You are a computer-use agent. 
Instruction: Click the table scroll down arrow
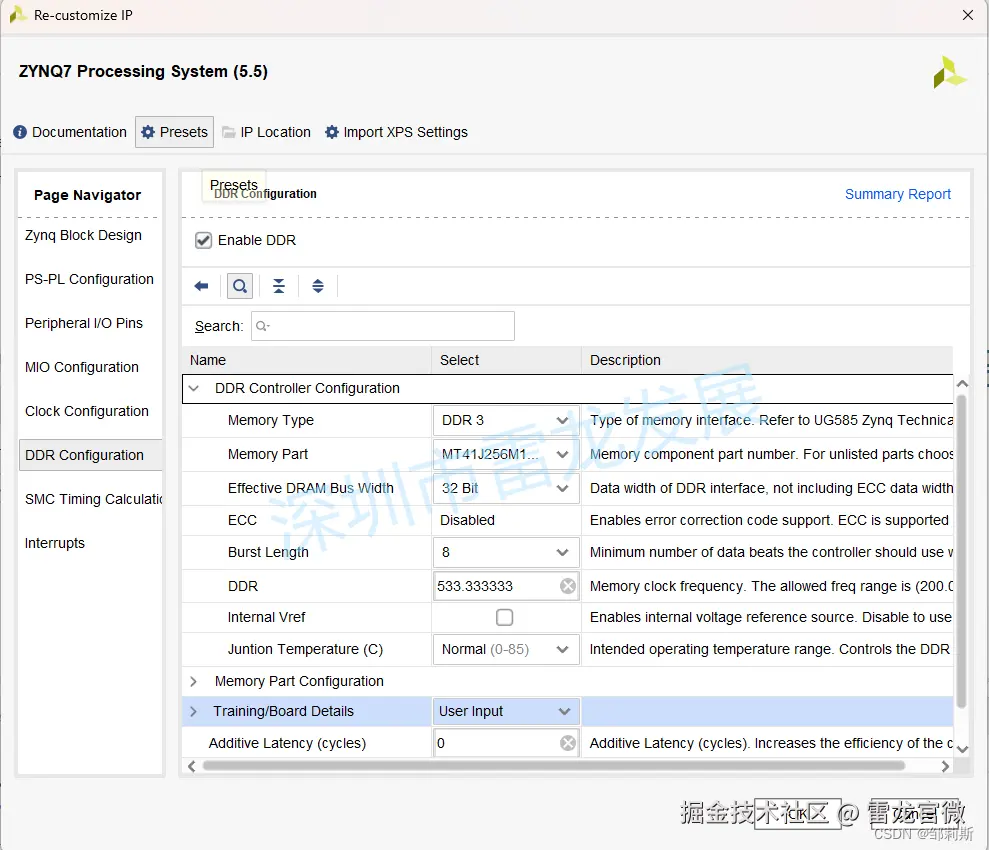click(962, 749)
